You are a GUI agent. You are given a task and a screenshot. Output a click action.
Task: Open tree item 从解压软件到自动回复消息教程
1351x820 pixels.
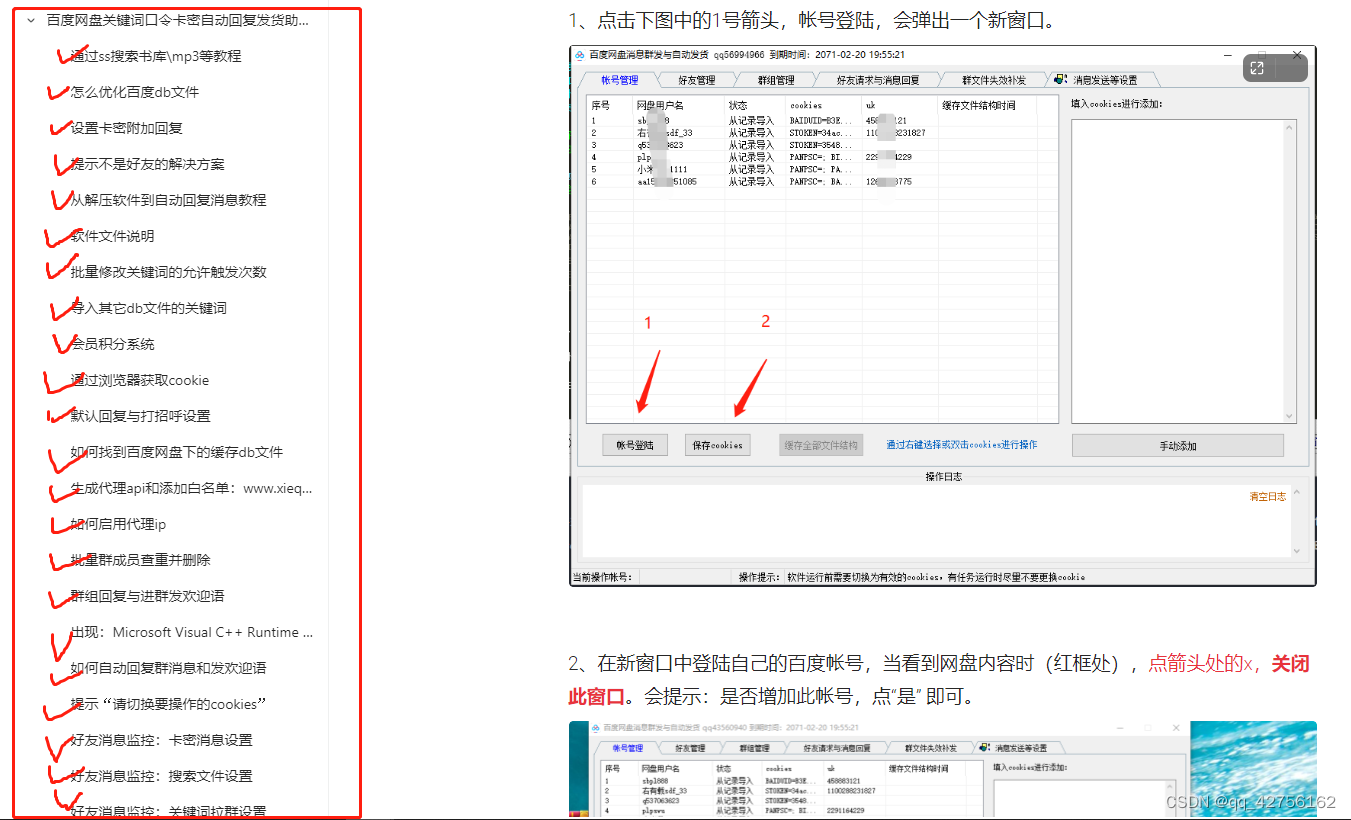click(x=169, y=200)
